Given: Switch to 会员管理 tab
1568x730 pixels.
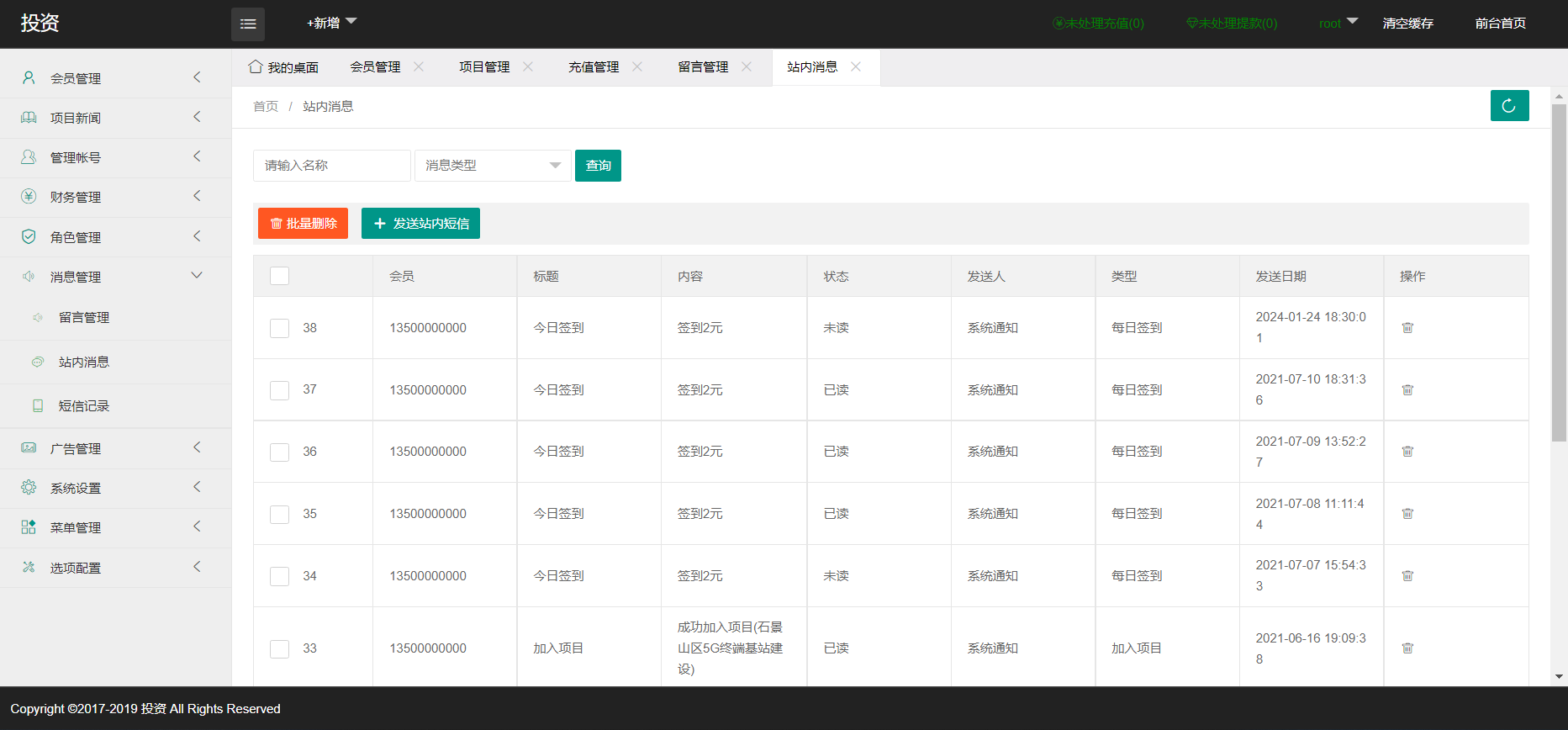Looking at the screenshot, I should 375,67.
